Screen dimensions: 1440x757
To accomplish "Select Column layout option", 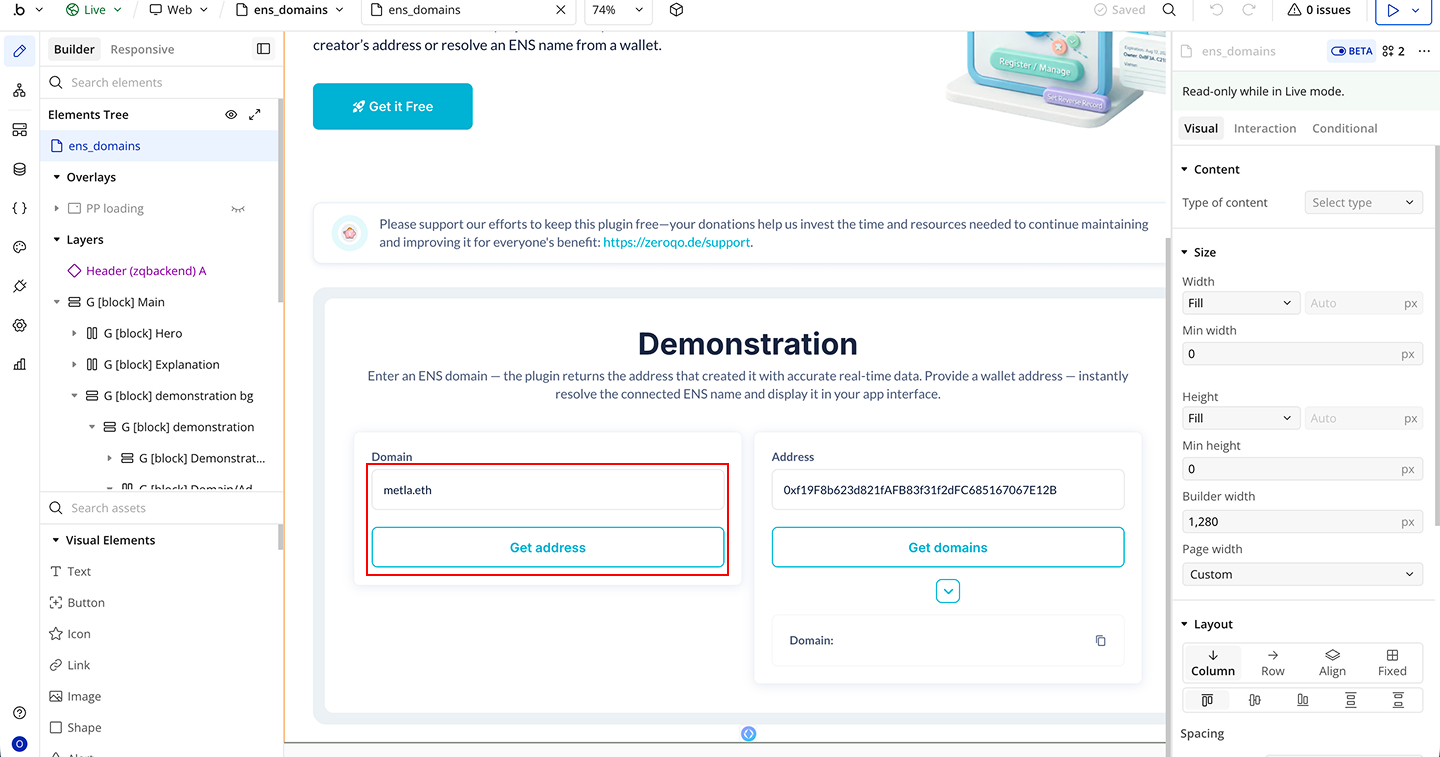I will pyautogui.click(x=1213, y=663).
